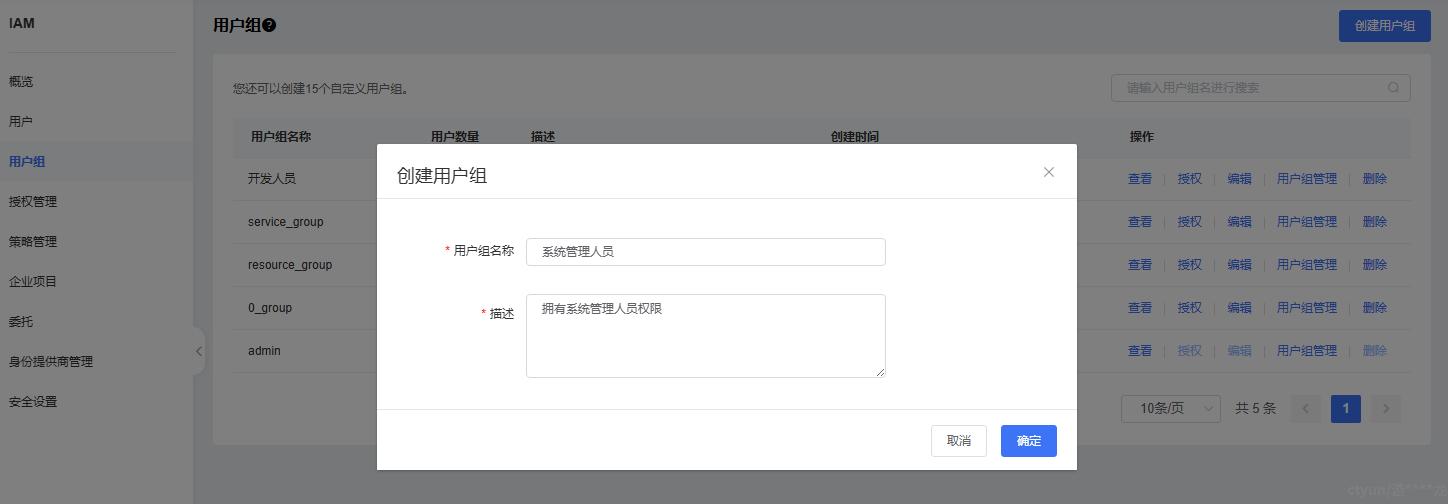This screenshot has height=504, width=1448.
Task: Open 身份提供商管理 from sidebar
Action: (51, 362)
